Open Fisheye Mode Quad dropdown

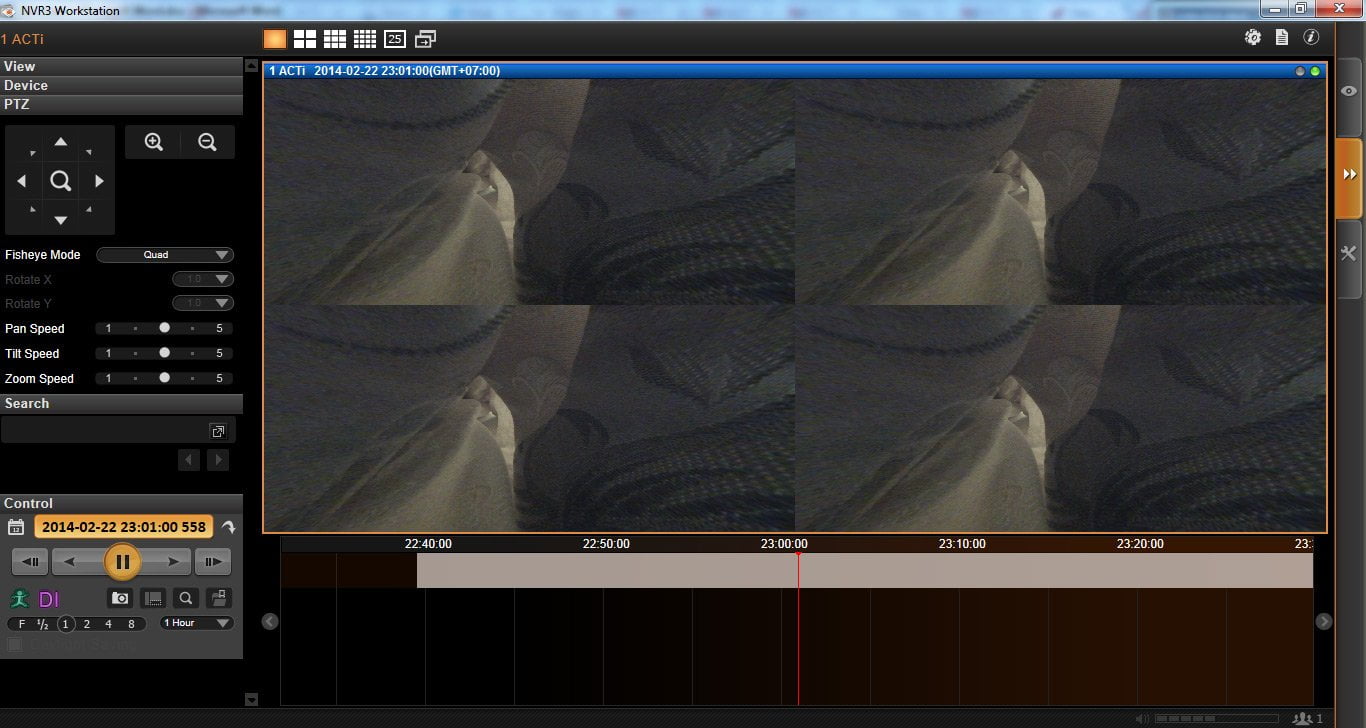pos(165,255)
